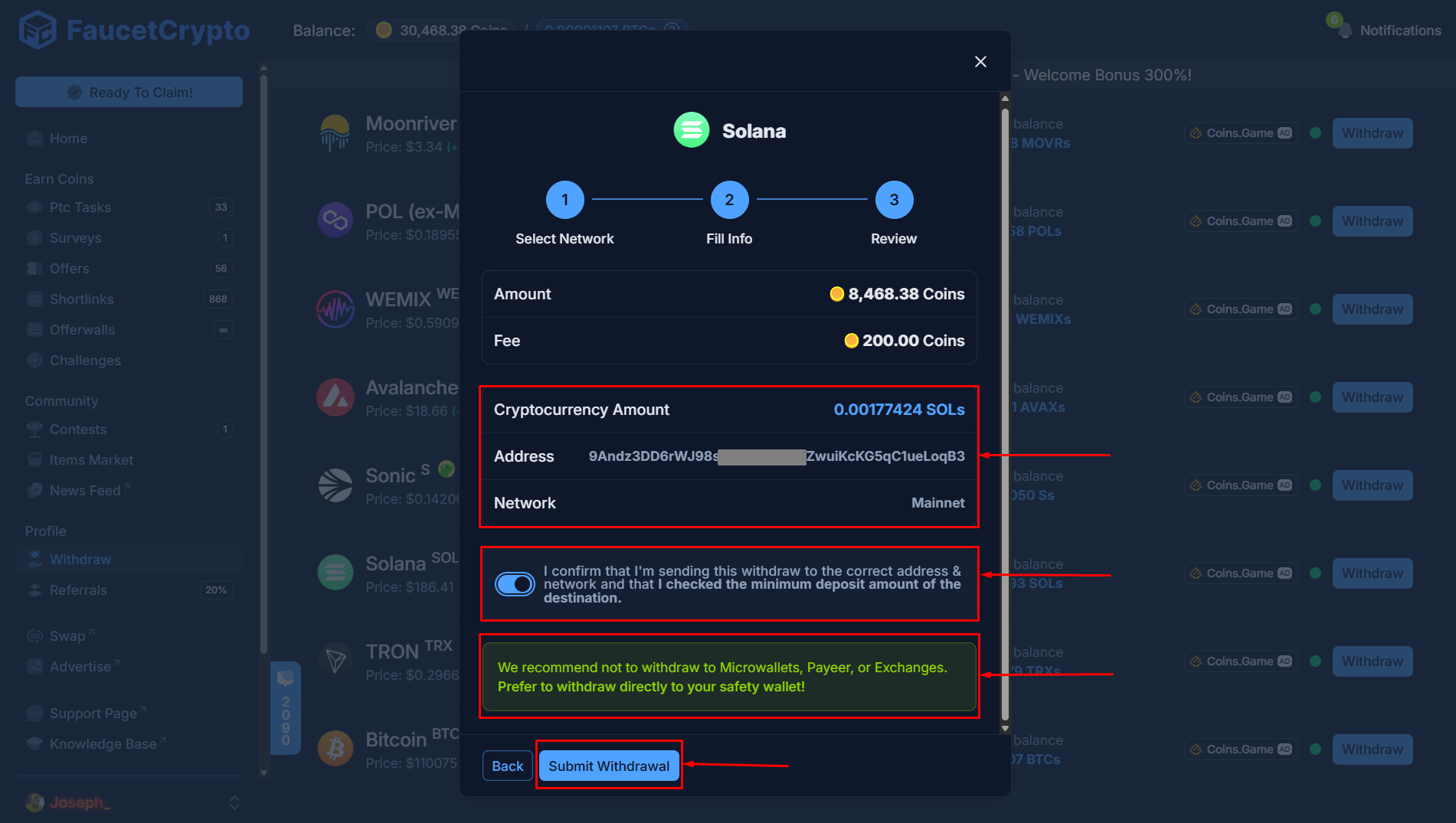This screenshot has width=1456, height=823.
Task: Click Withdraw button in the Bitcoin row
Action: (x=1373, y=750)
